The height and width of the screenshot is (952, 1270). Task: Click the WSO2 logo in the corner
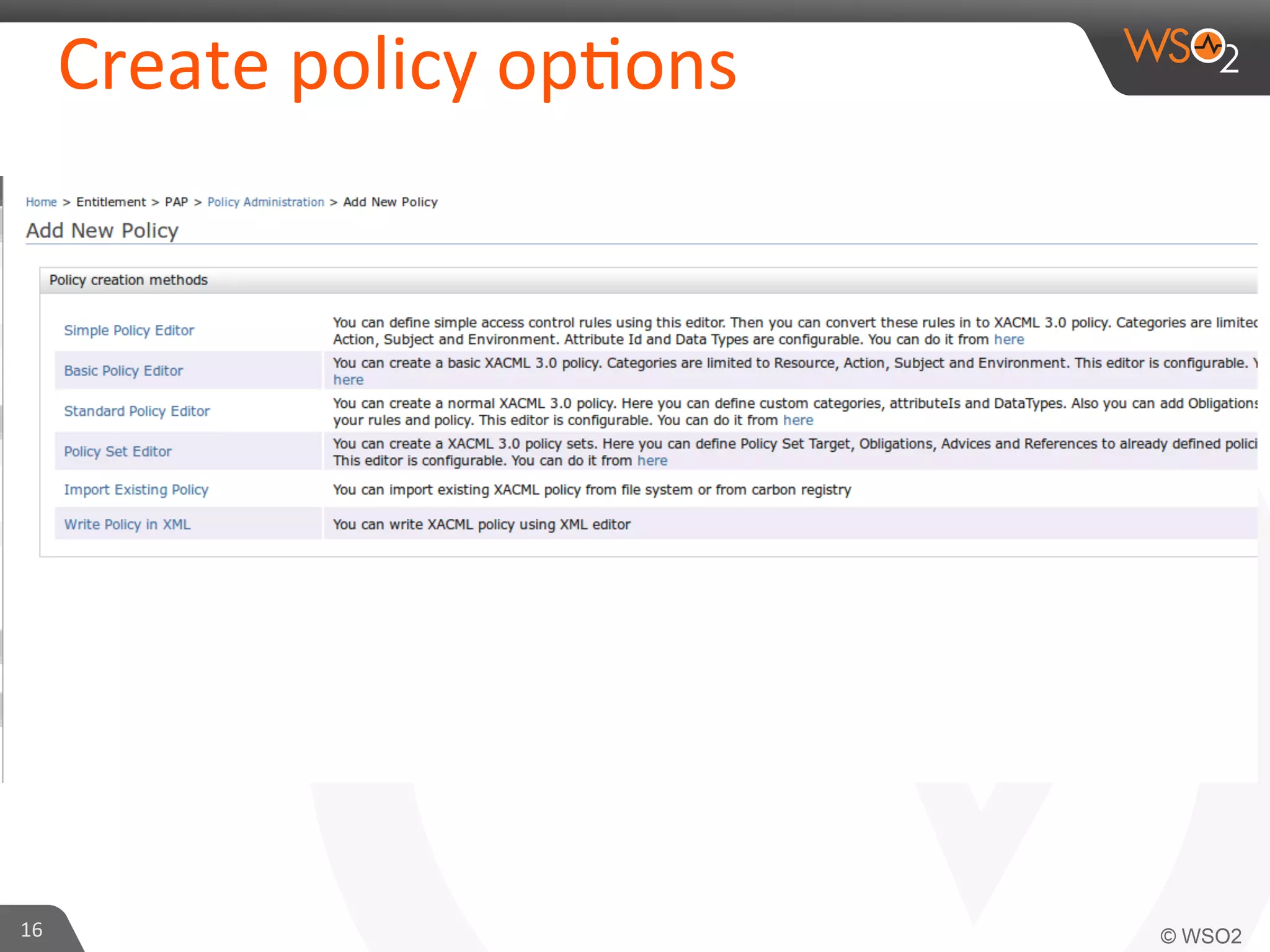pos(1181,51)
